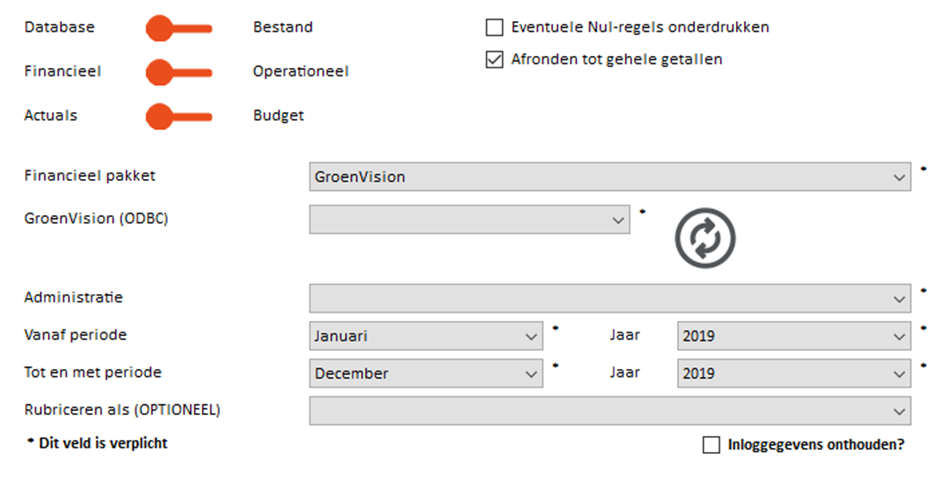Click the Bestand label
The height and width of the screenshot is (479, 945).
tap(283, 27)
